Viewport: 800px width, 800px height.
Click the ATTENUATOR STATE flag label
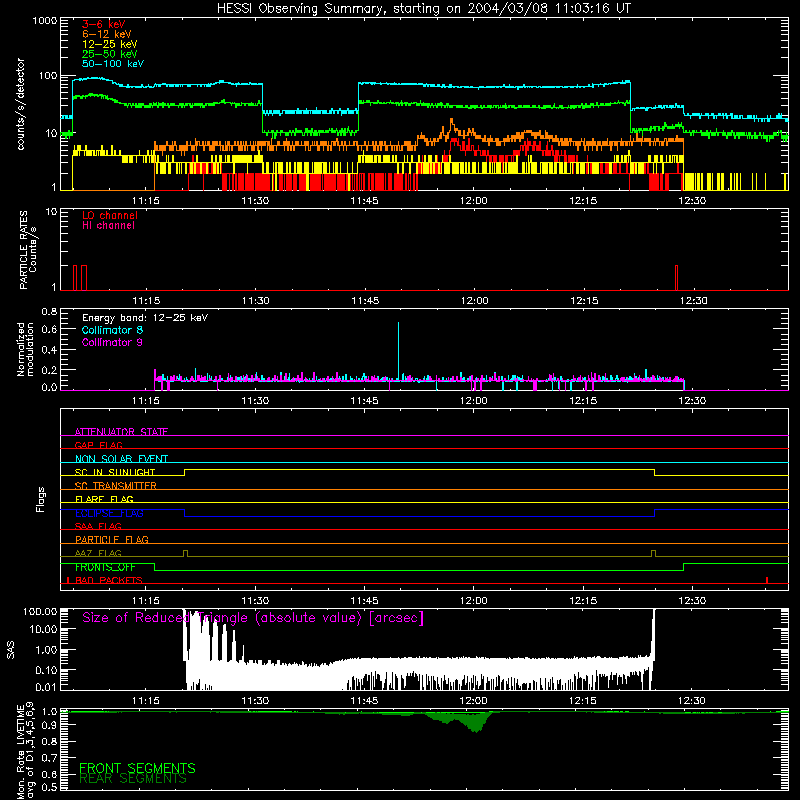[121, 432]
